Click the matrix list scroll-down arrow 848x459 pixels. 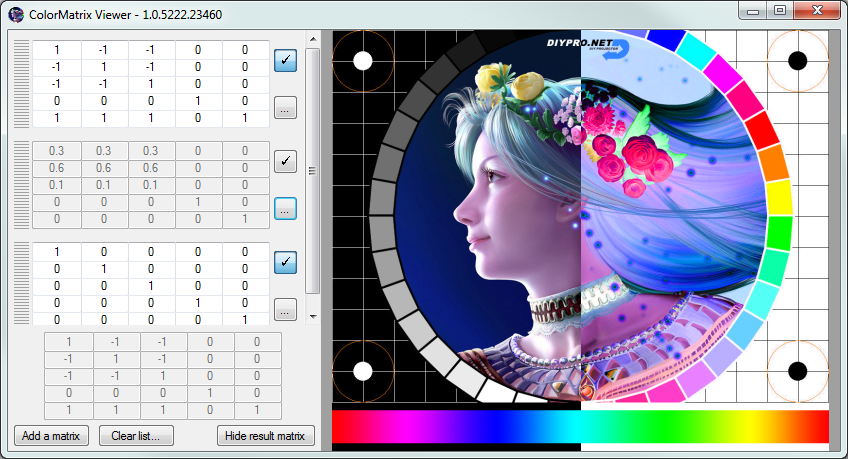pos(313,317)
